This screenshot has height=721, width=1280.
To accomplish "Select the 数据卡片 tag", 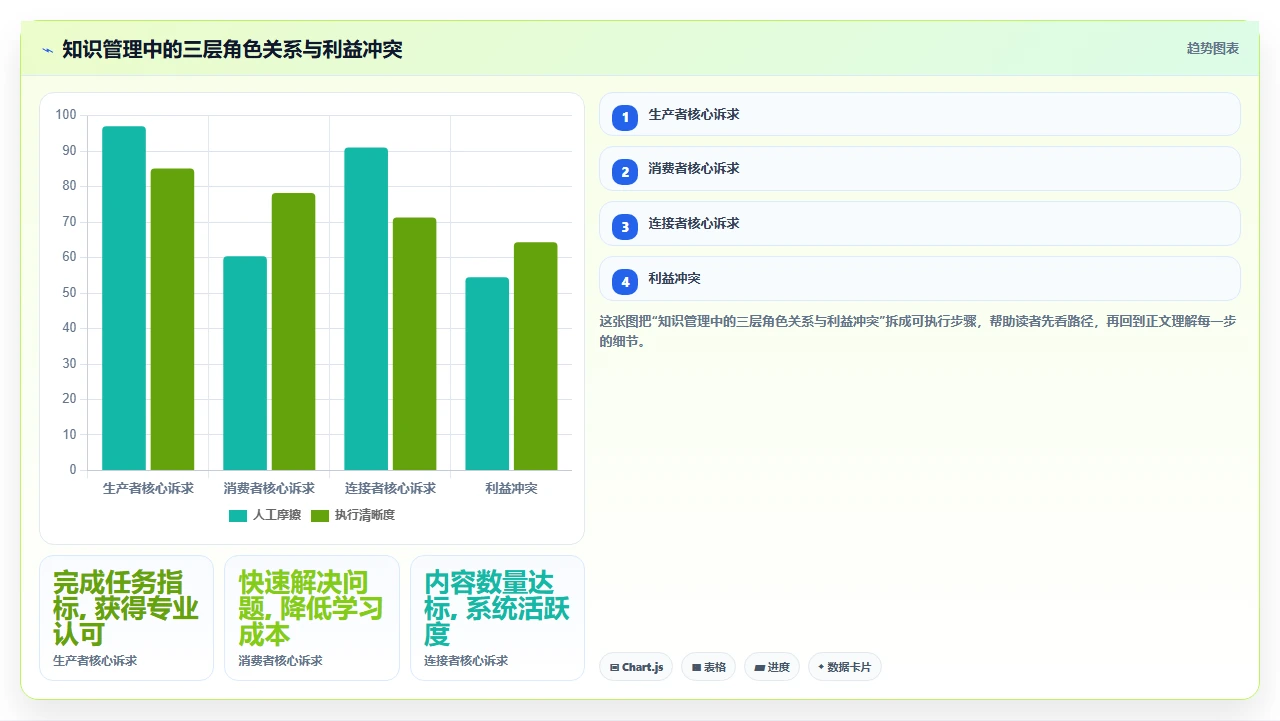I will click(845, 667).
